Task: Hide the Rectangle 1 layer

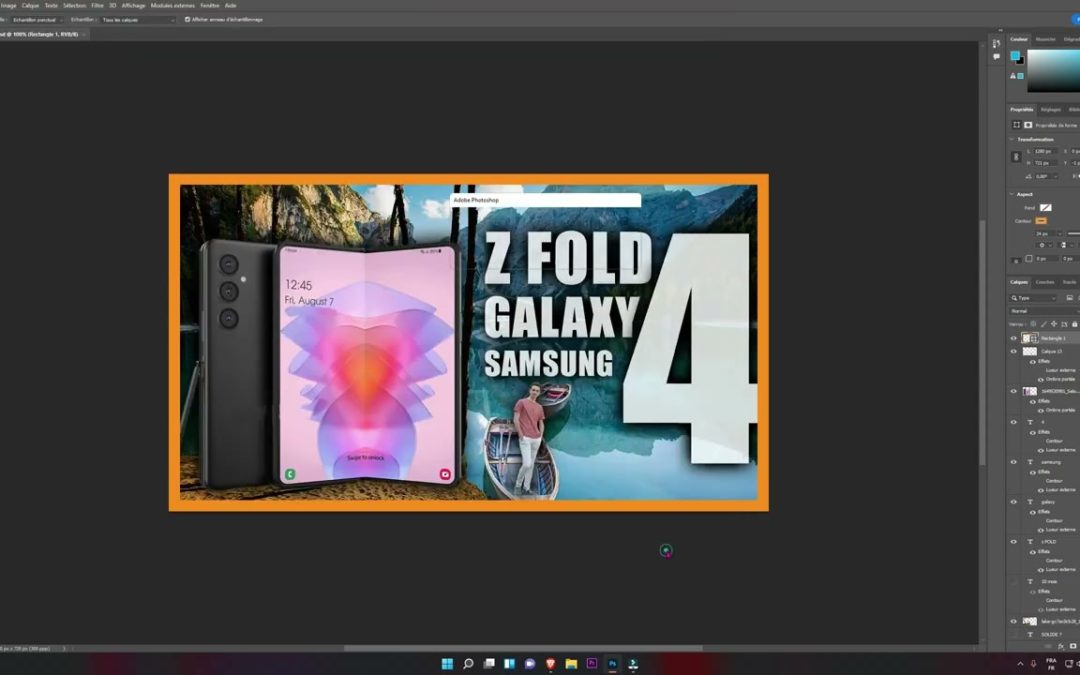Action: (1013, 338)
